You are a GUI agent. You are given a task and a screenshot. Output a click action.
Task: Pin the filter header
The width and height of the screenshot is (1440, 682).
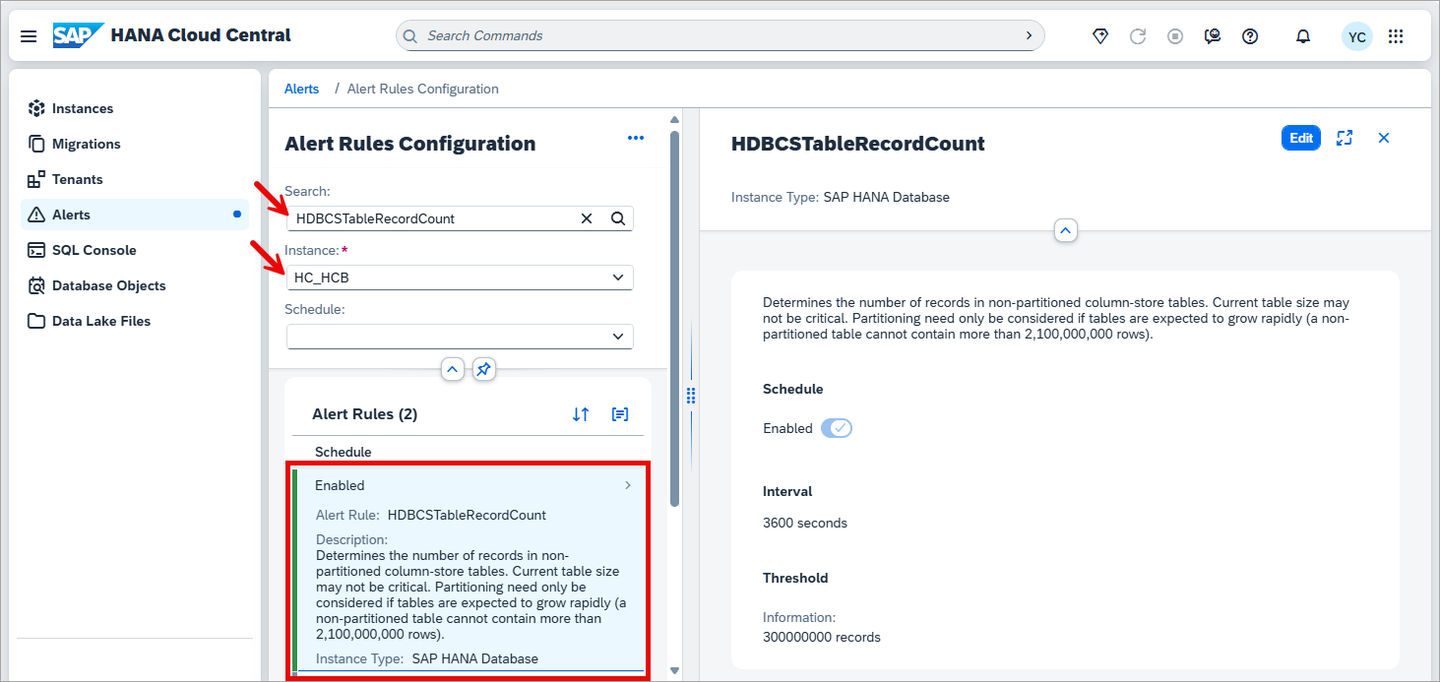tap(484, 369)
